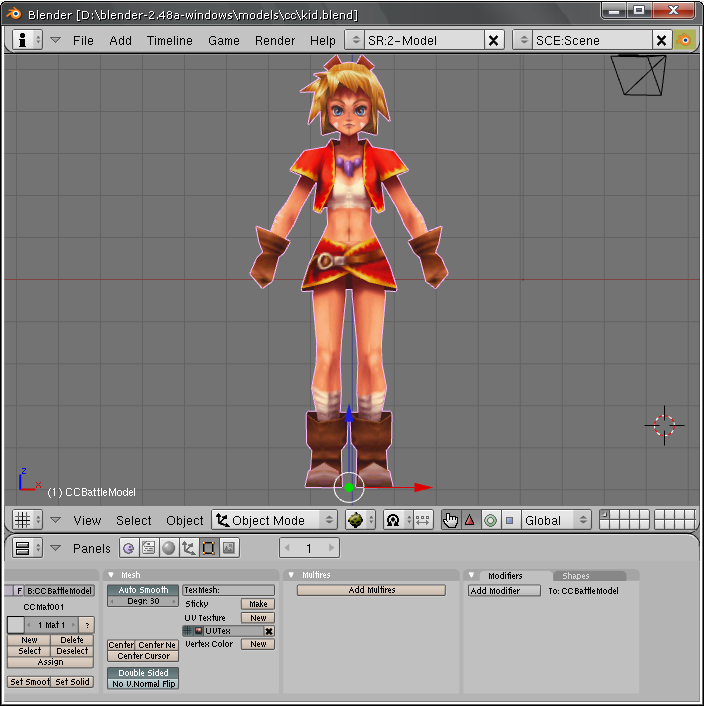
Task: Open the SCE:Scene selector arrows
Action: coord(523,40)
